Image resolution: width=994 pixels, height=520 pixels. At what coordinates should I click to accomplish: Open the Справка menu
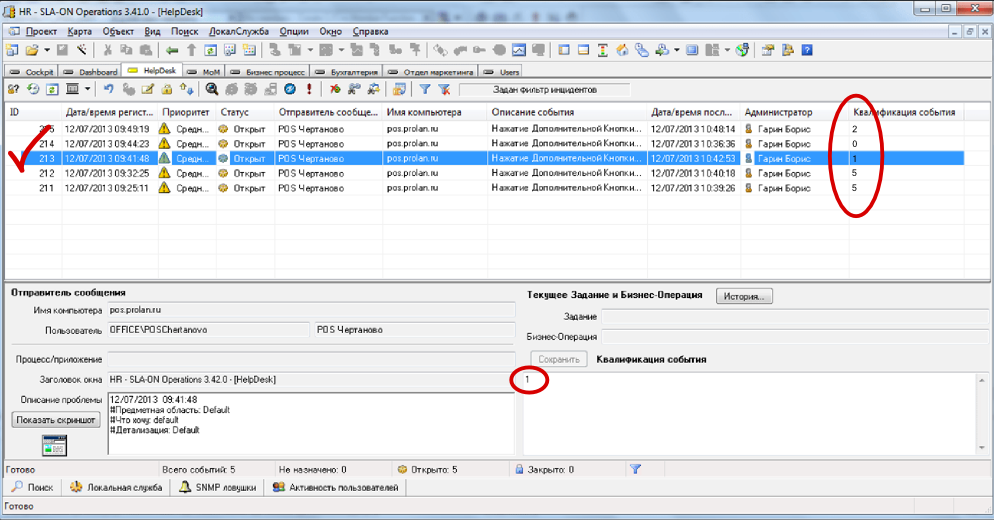click(370, 31)
